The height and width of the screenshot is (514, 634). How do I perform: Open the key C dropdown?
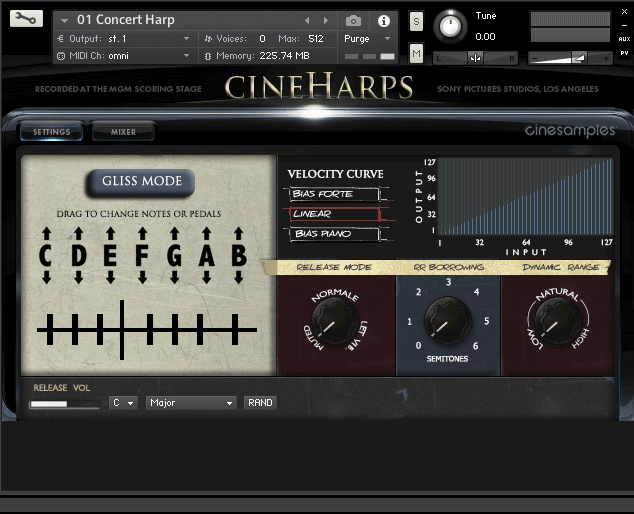pos(123,403)
